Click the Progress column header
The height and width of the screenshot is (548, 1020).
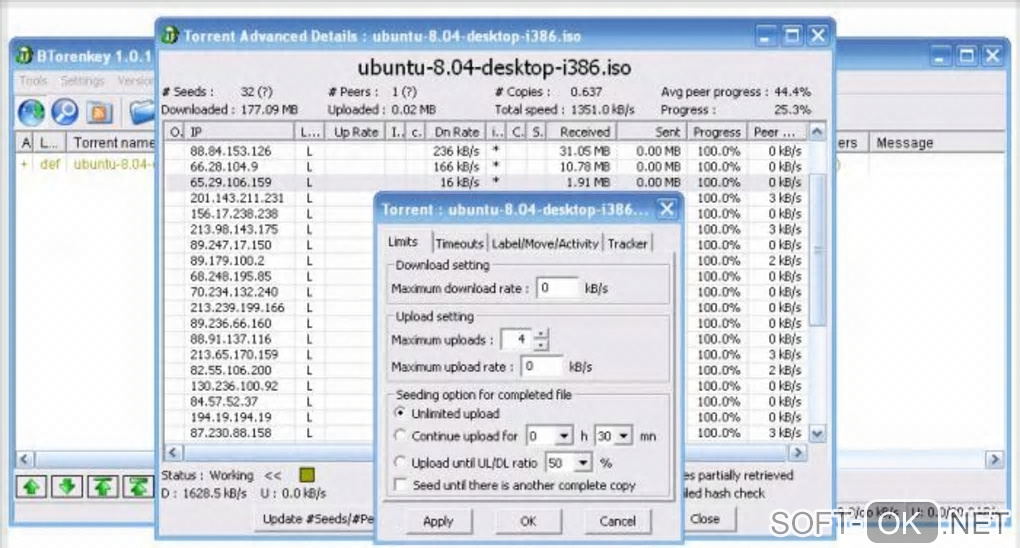pyautogui.click(x=716, y=131)
